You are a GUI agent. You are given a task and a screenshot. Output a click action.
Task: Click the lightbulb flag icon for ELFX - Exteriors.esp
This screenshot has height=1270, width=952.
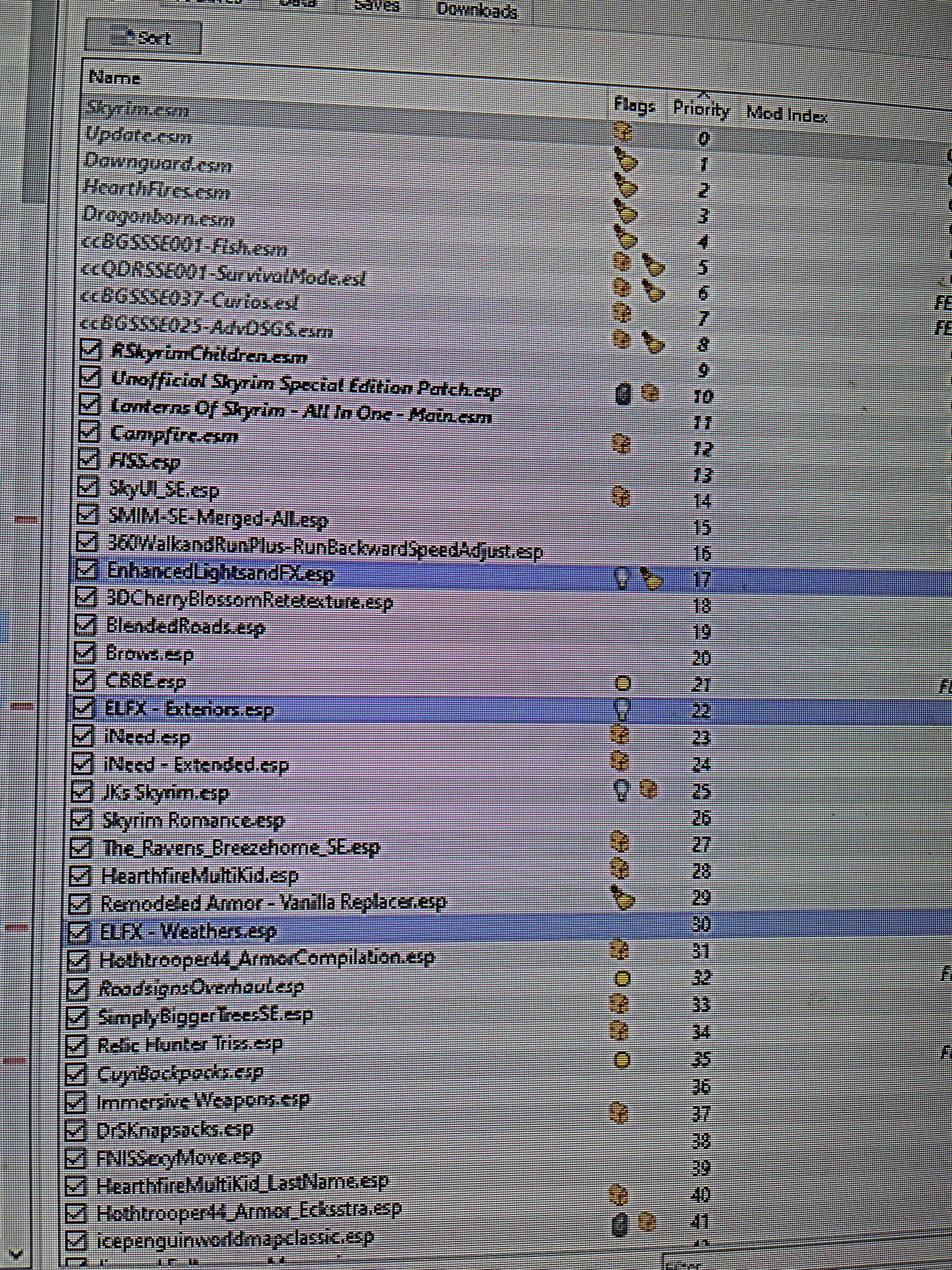[621, 708]
